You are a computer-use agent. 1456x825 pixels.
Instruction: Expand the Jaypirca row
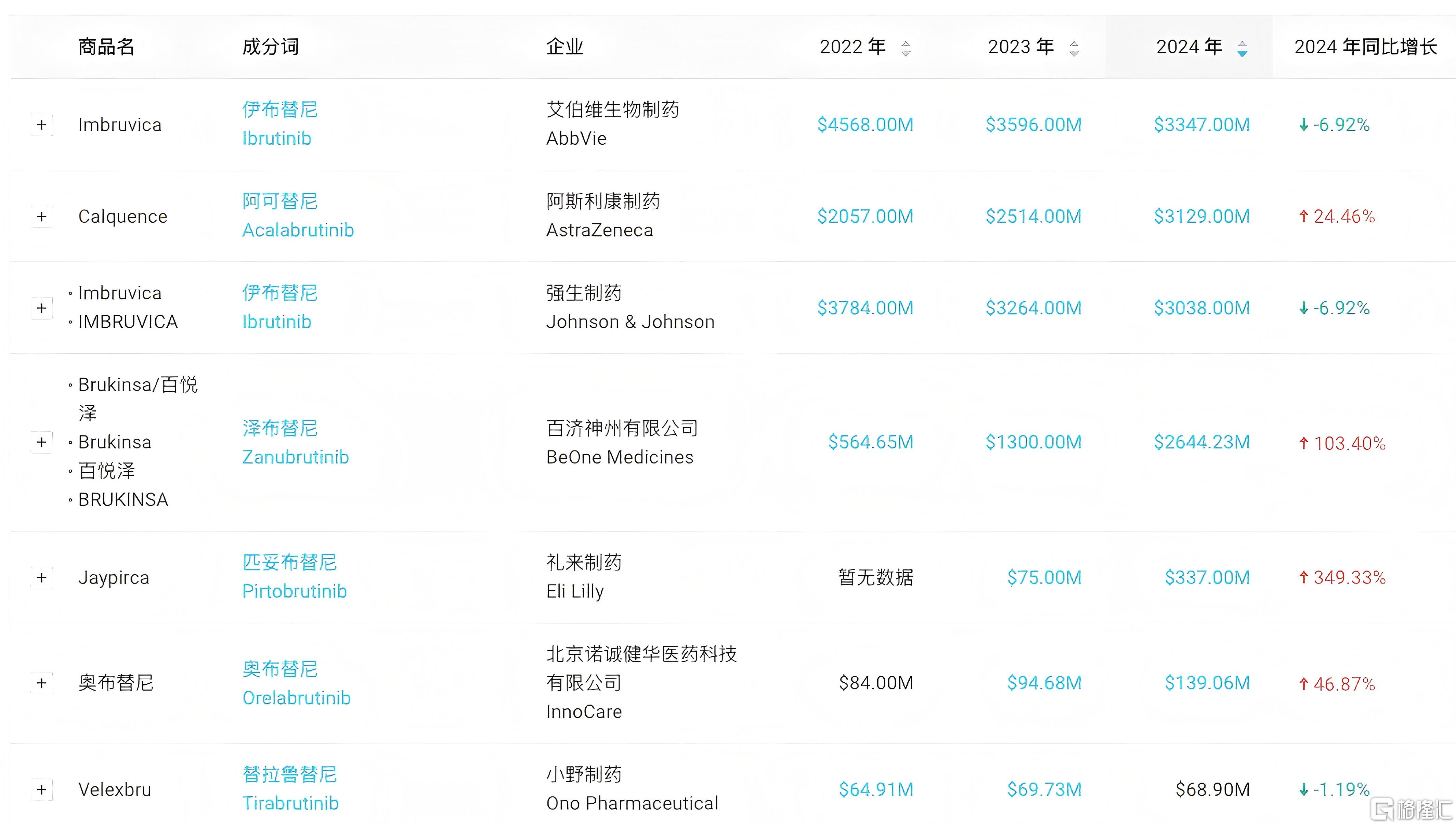click(x=41, y=577)
